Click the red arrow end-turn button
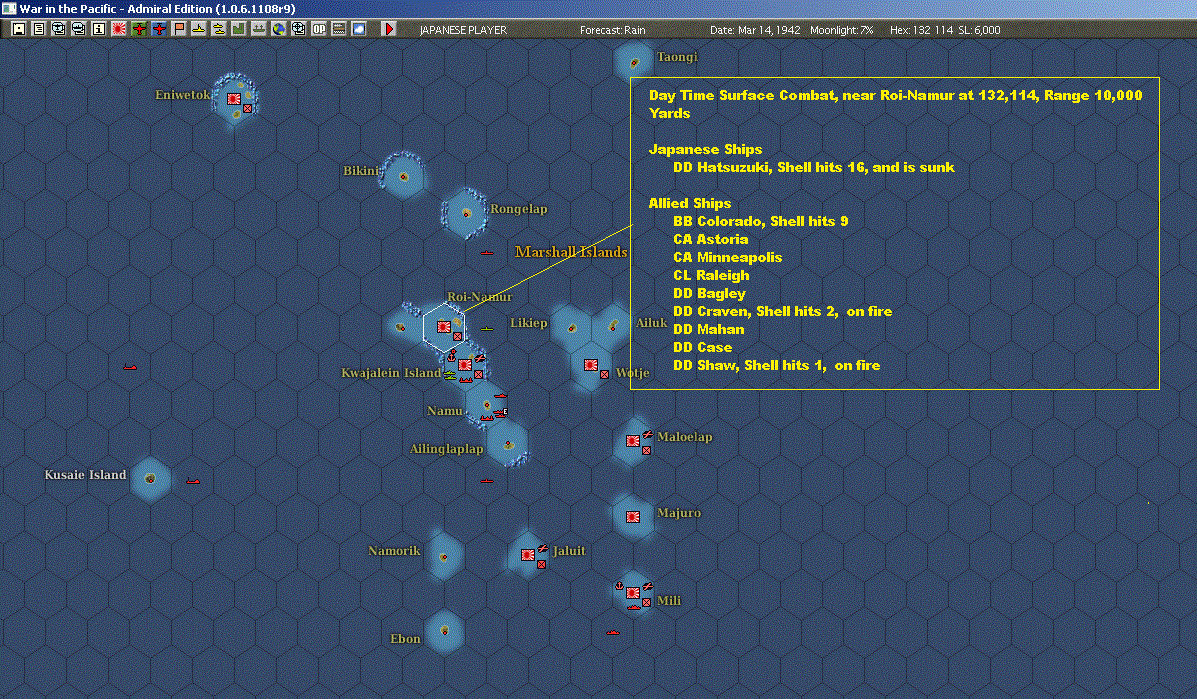 click(389, 29)
